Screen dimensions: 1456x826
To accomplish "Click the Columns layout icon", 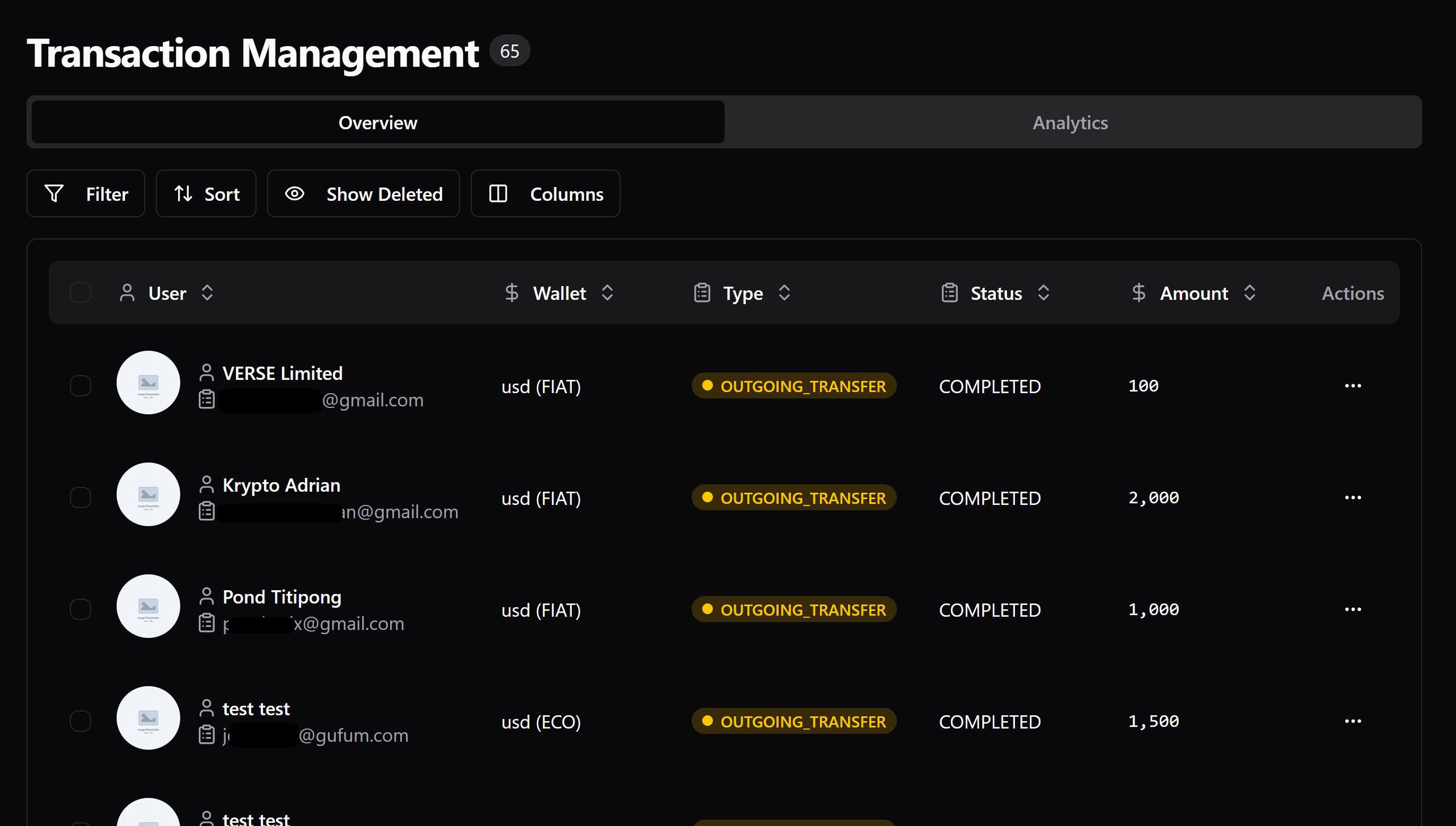I will click(x=498, y=193).
